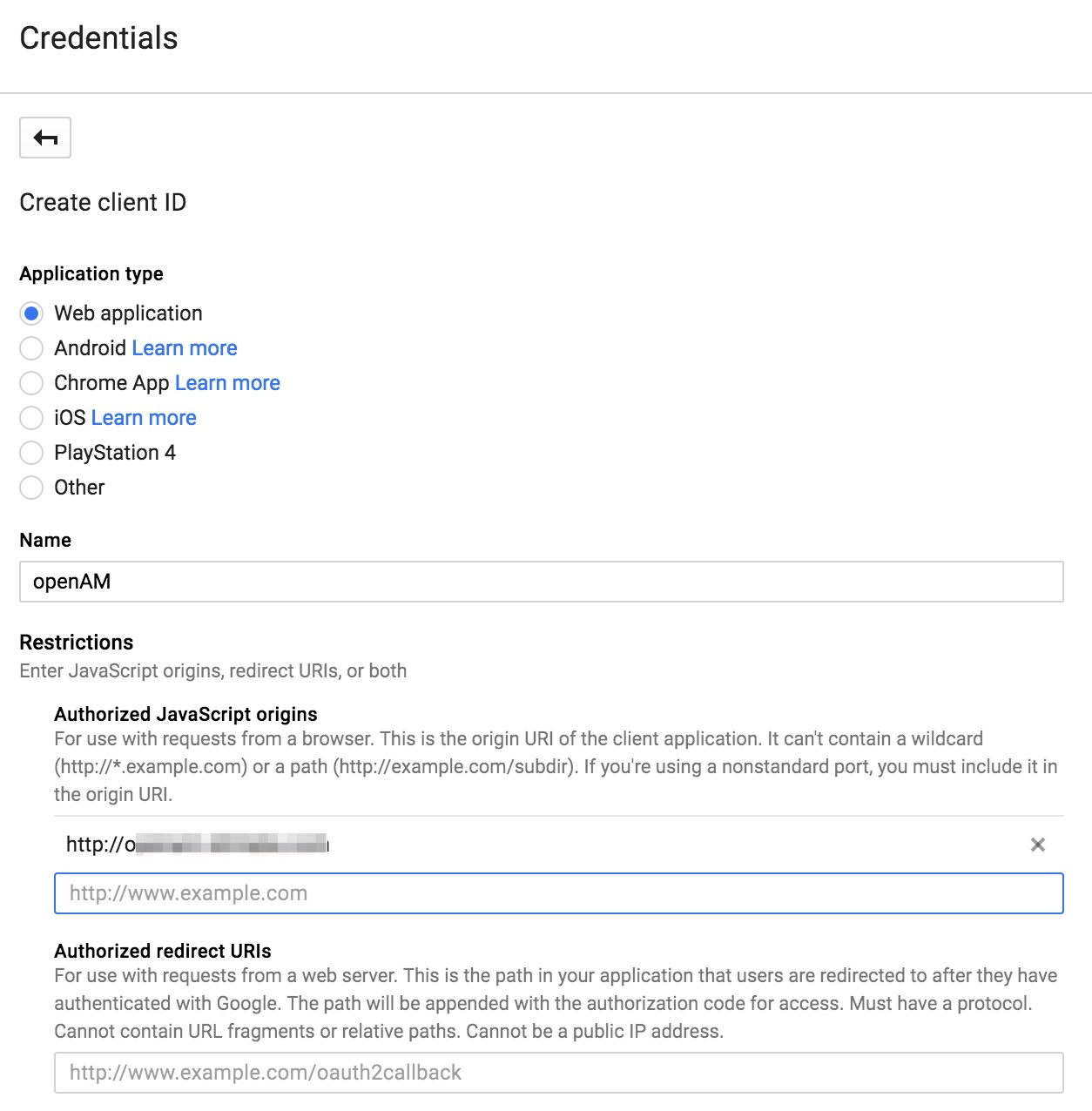1092x1111 pixels.
Task: Choose Android as the application type
Action: click(31, 348)
